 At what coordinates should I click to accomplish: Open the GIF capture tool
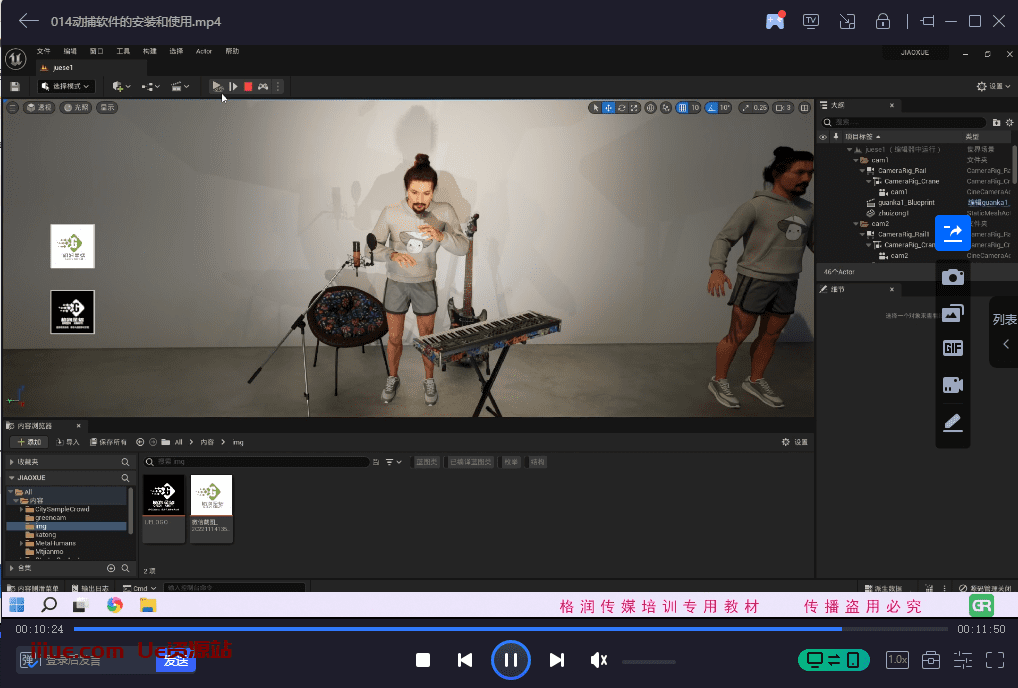tap(953, 348)
